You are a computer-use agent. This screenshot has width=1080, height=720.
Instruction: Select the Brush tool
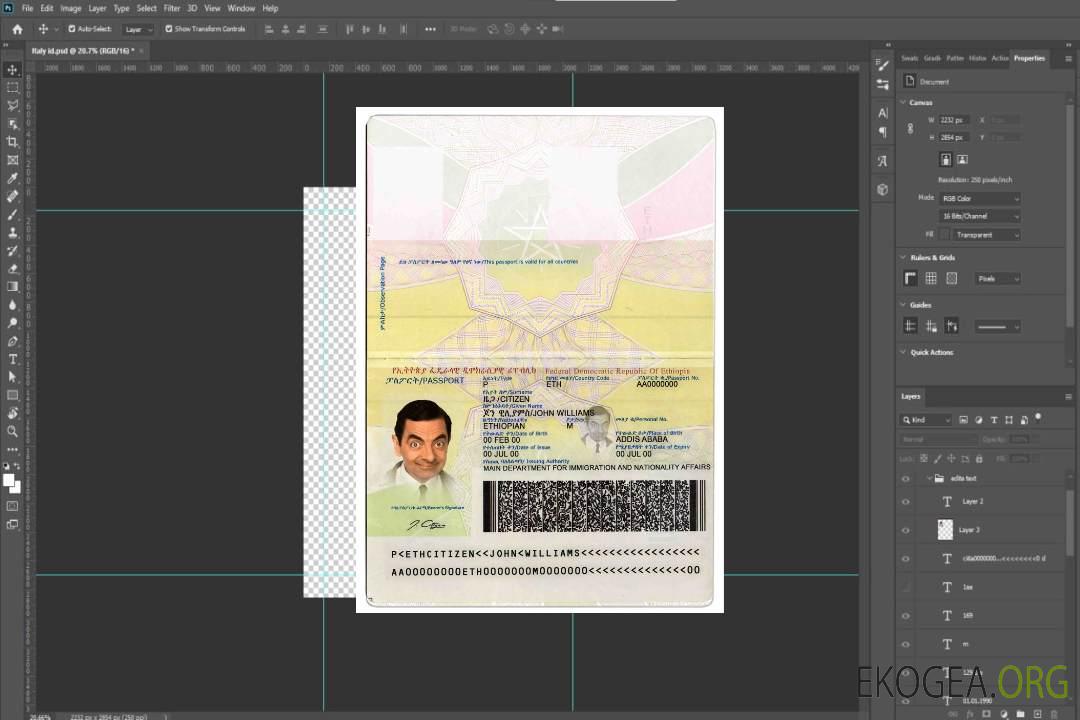click(x=12, y=214)
